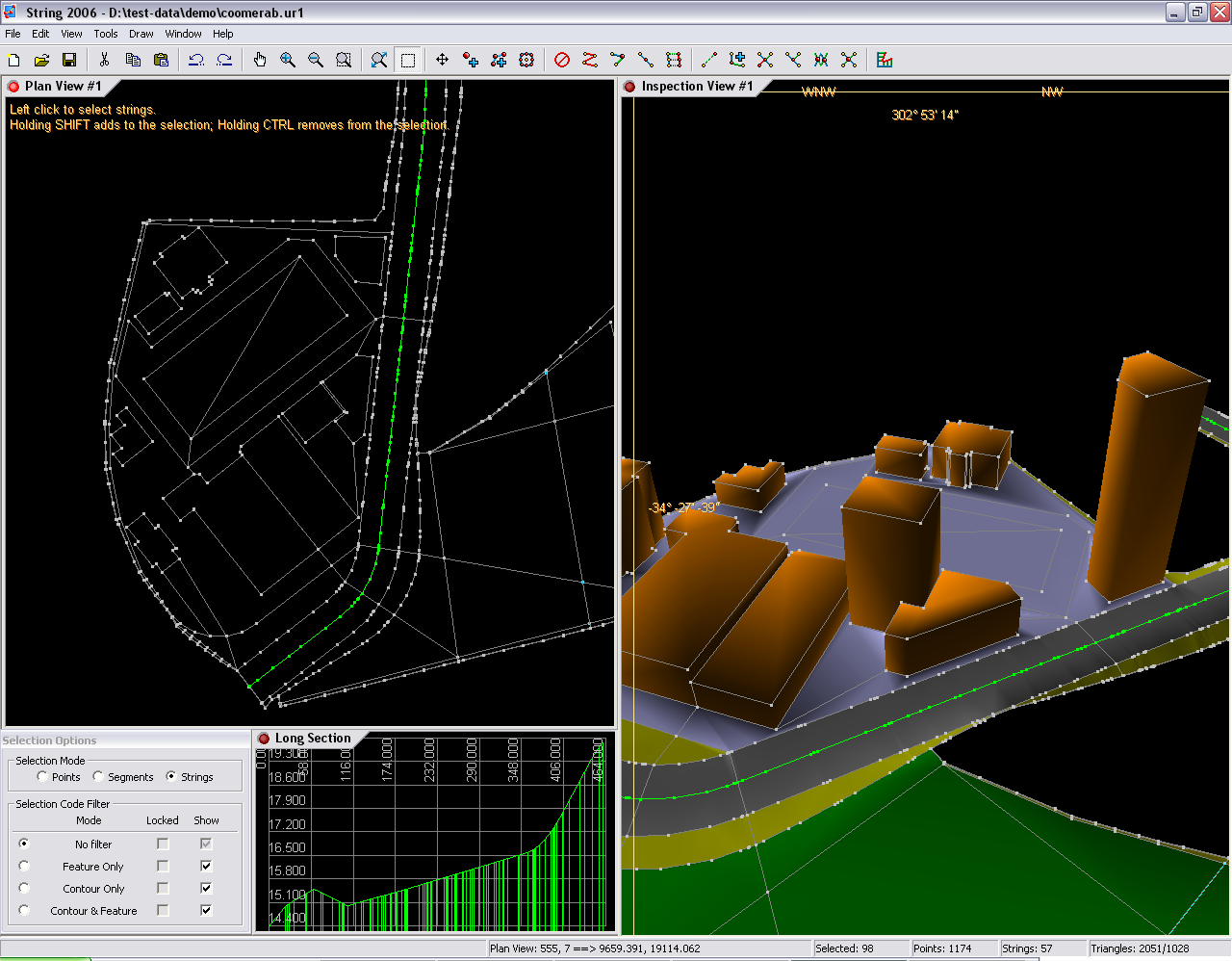Screen dimensions: 1232x961
Task: Open the Draw menu
Action: 141,34
